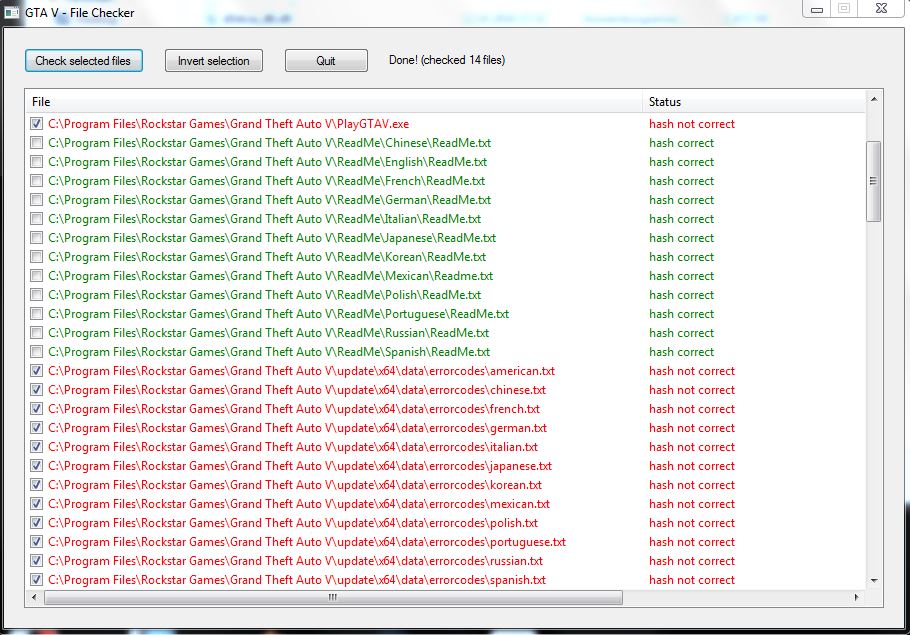Uncheck the errorcodes mexican.txt checkbox
910x635 pixels.
37,504
